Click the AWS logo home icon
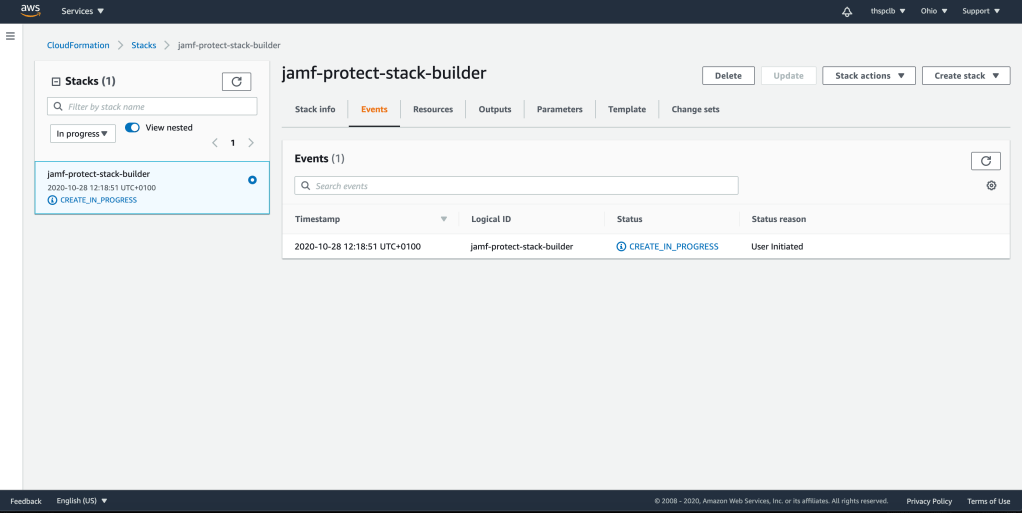This screenshot has height=513, width=1022. point(30,11)
